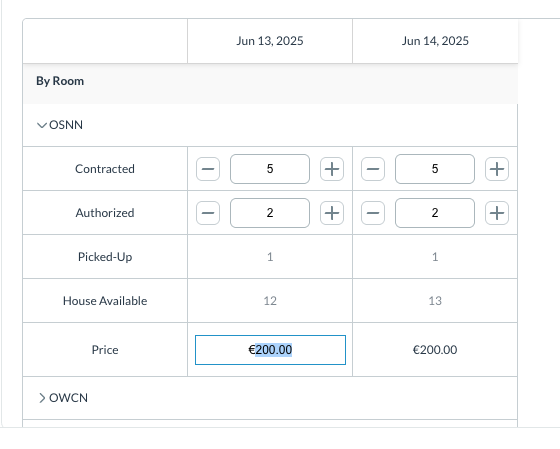Decrease Contracted rooms for Jun 13
Viewport: 560px width, 449px height.
(x=208, y=169)
